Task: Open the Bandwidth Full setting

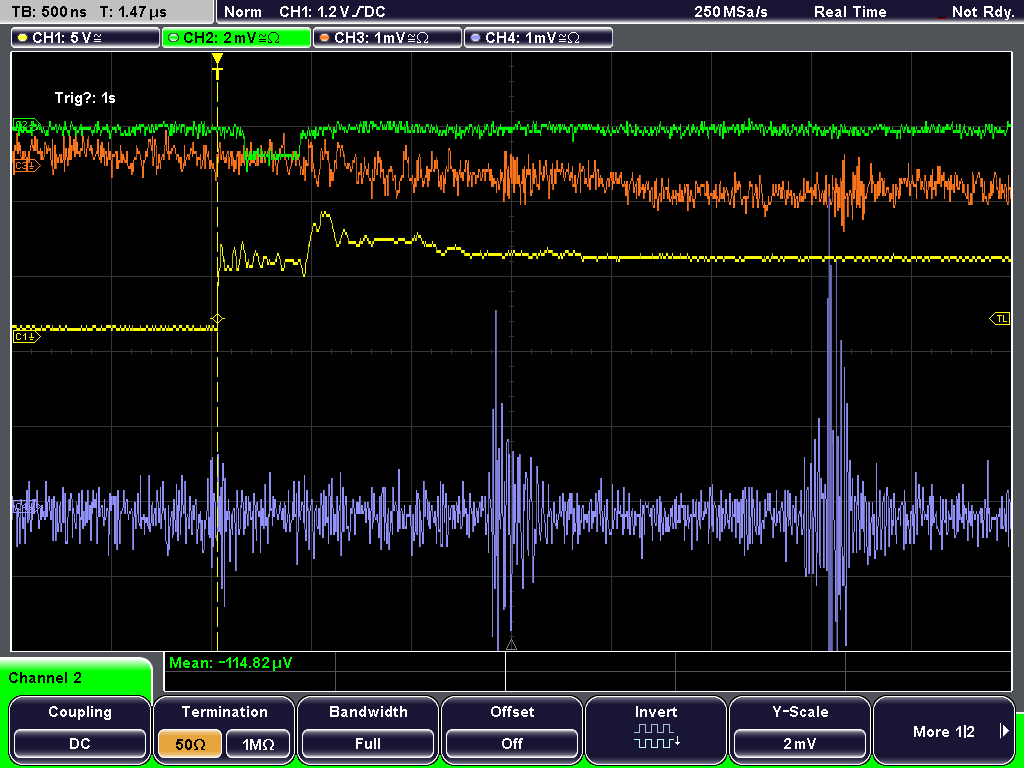Action: (x=368, y=729)
